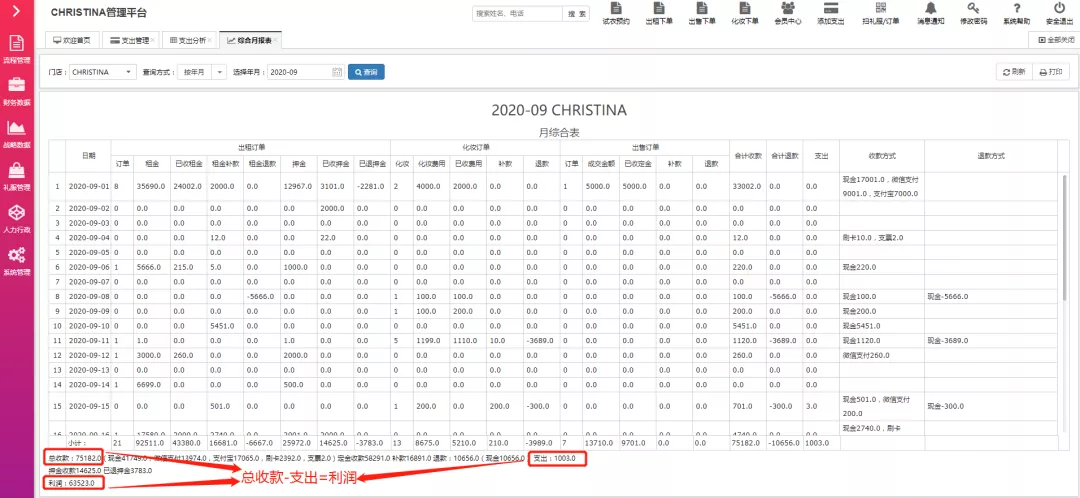This screenshot has height=498, width=1080.
Task: Click the subtotal value 92511.0
Action: tap(152, 442)
